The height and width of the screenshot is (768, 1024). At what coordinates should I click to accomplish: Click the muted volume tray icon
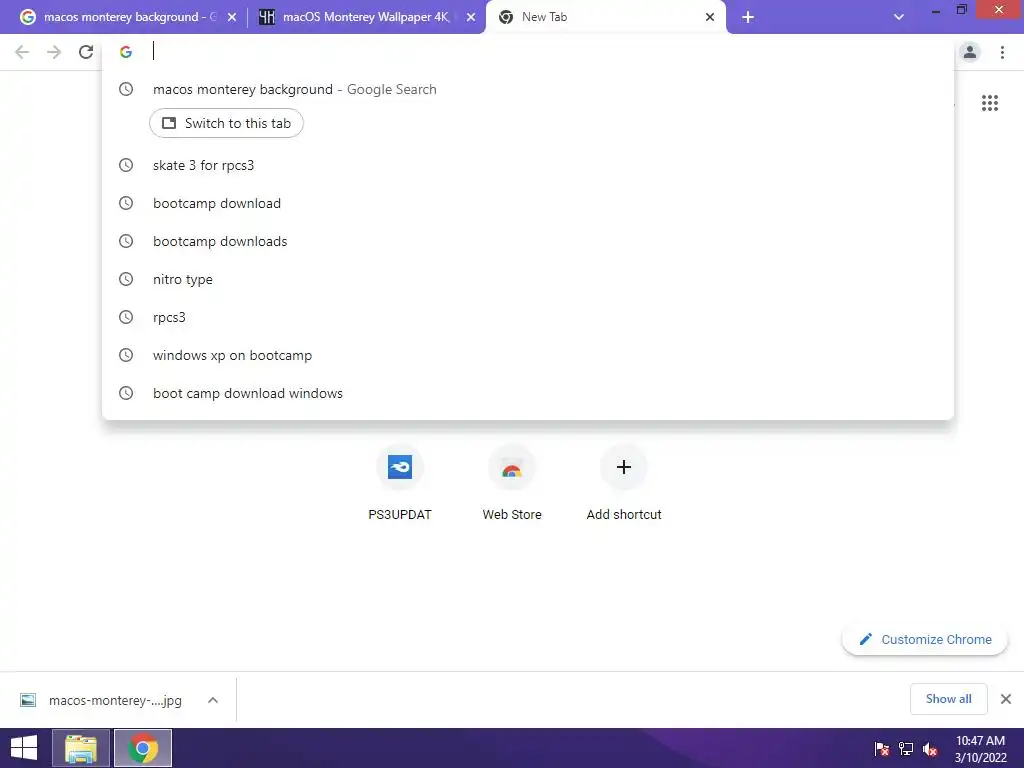(x=930, y=749)
